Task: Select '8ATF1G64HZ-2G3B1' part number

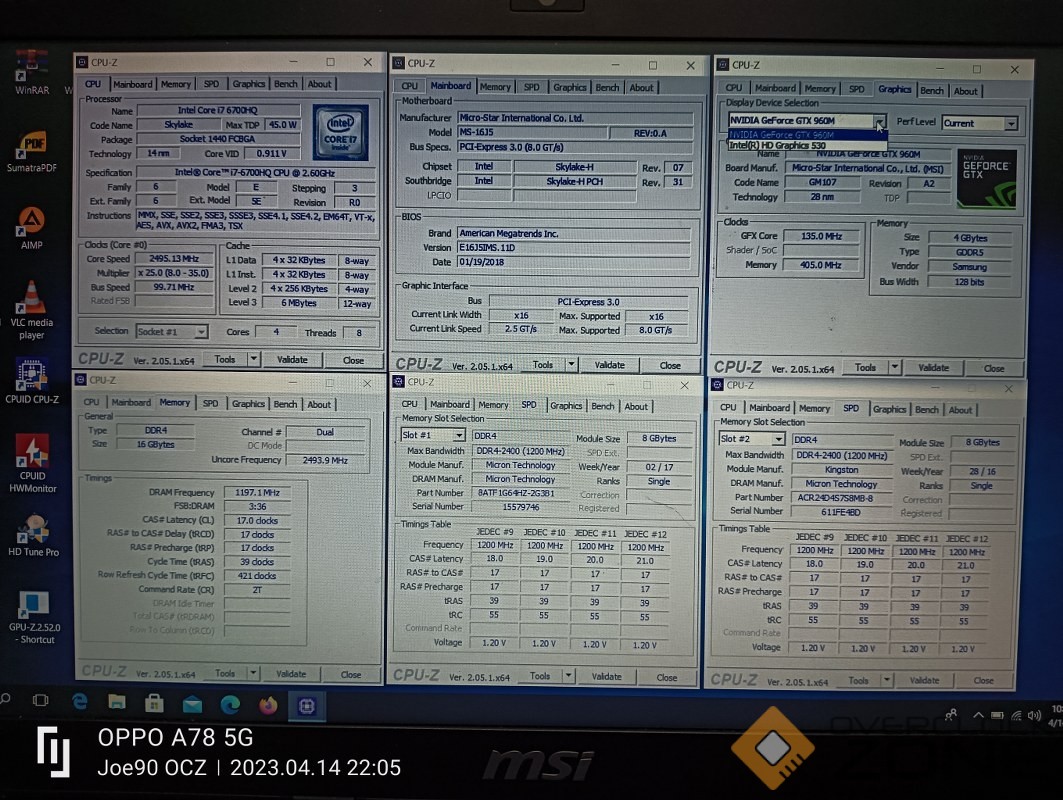Action: pos(516,493)
